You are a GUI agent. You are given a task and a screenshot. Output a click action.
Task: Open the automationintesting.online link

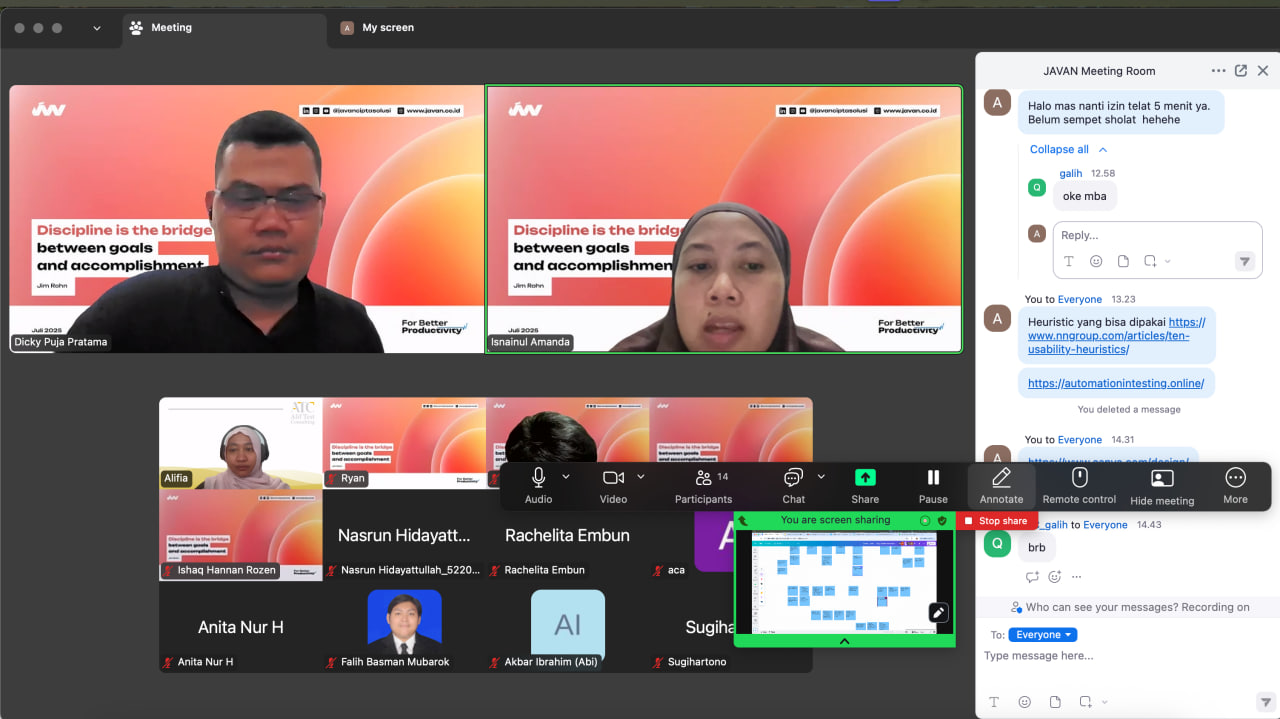(1116, 383)
